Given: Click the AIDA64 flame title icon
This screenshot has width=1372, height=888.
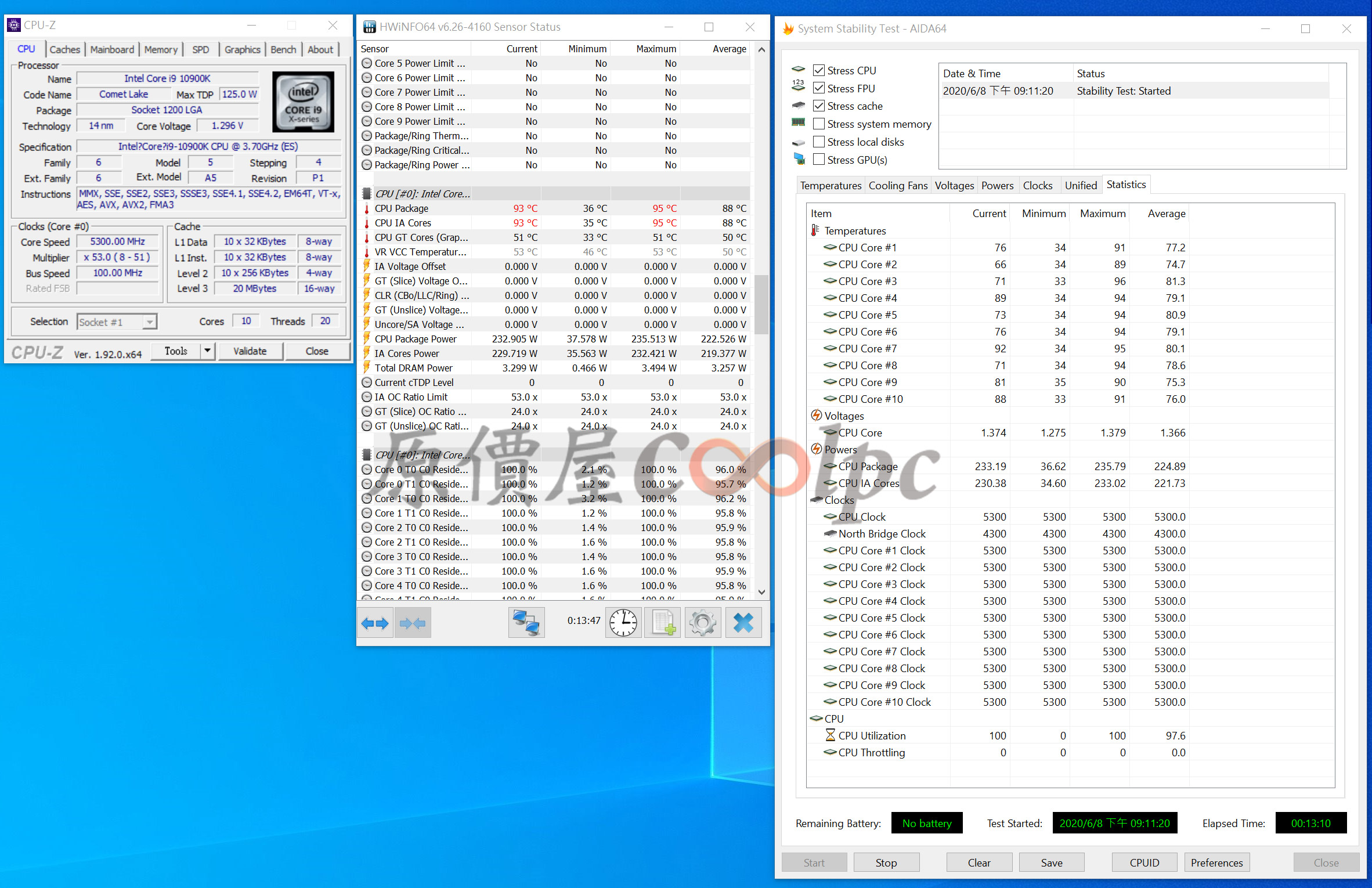Looking at the screenshot, I should pos(788,28).
